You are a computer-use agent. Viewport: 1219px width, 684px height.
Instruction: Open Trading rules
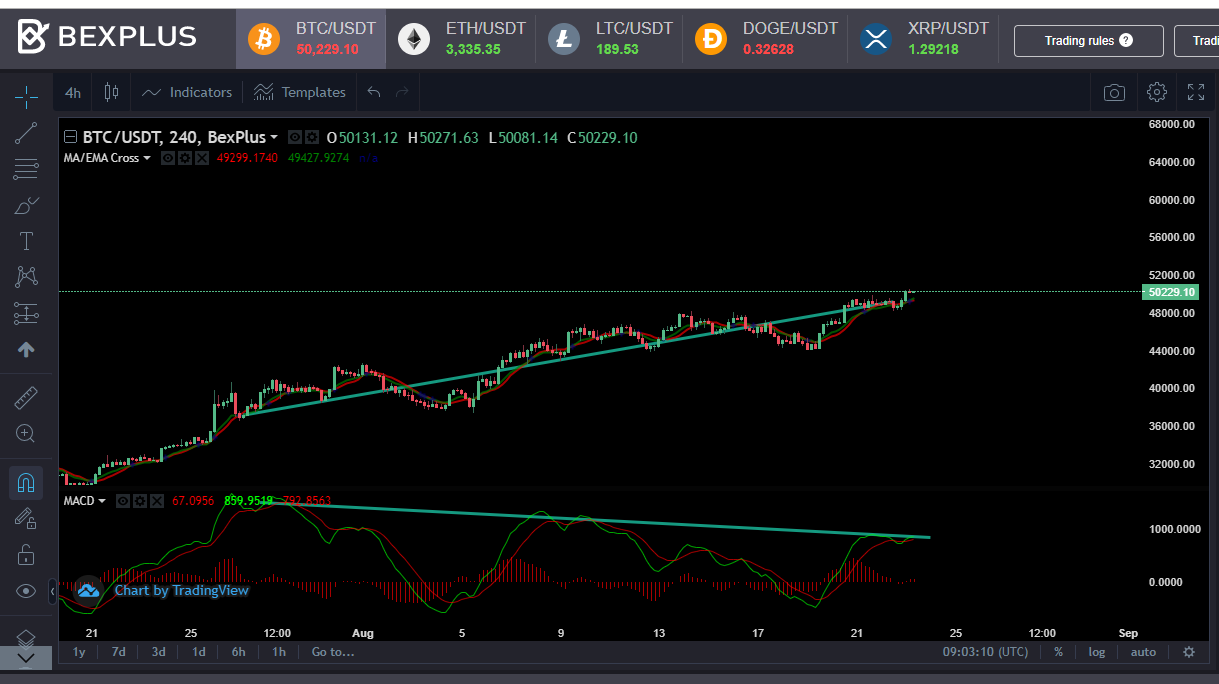pos(1088,41)
